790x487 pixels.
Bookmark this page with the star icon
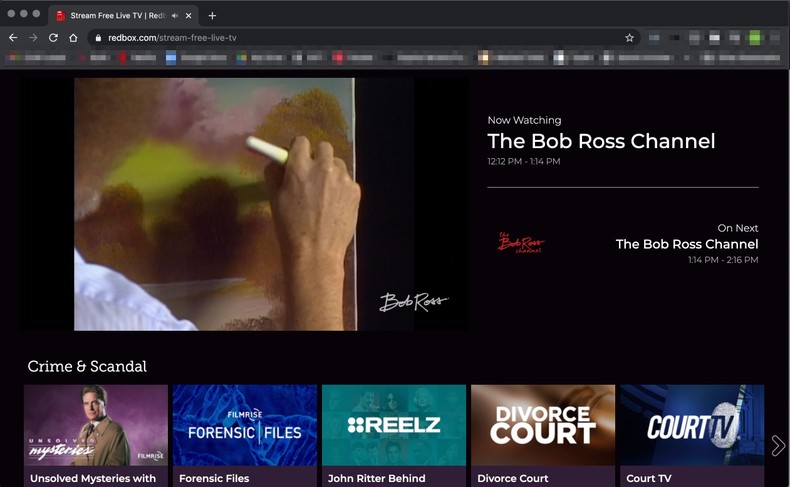point(629,38)
